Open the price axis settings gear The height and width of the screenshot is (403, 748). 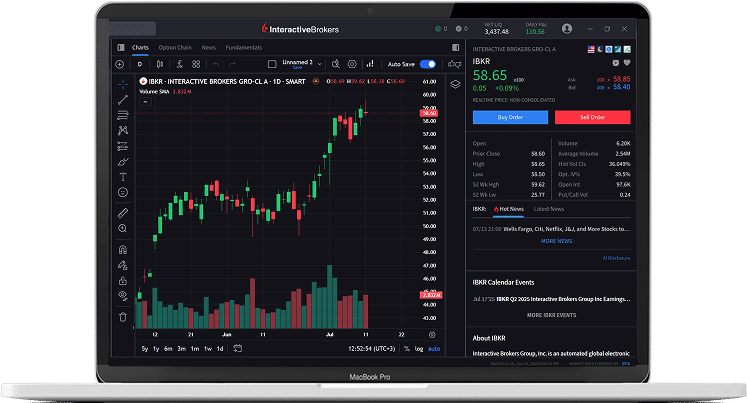[x=432, y=334]
